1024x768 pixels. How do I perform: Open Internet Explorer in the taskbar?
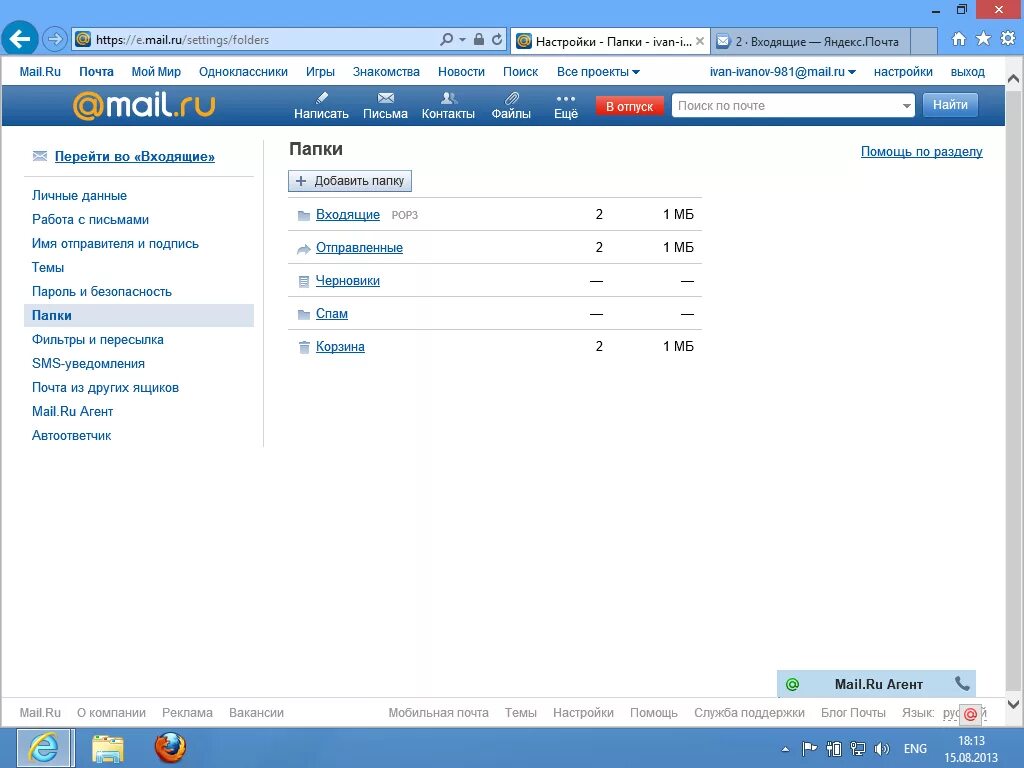tap(44, 748)
